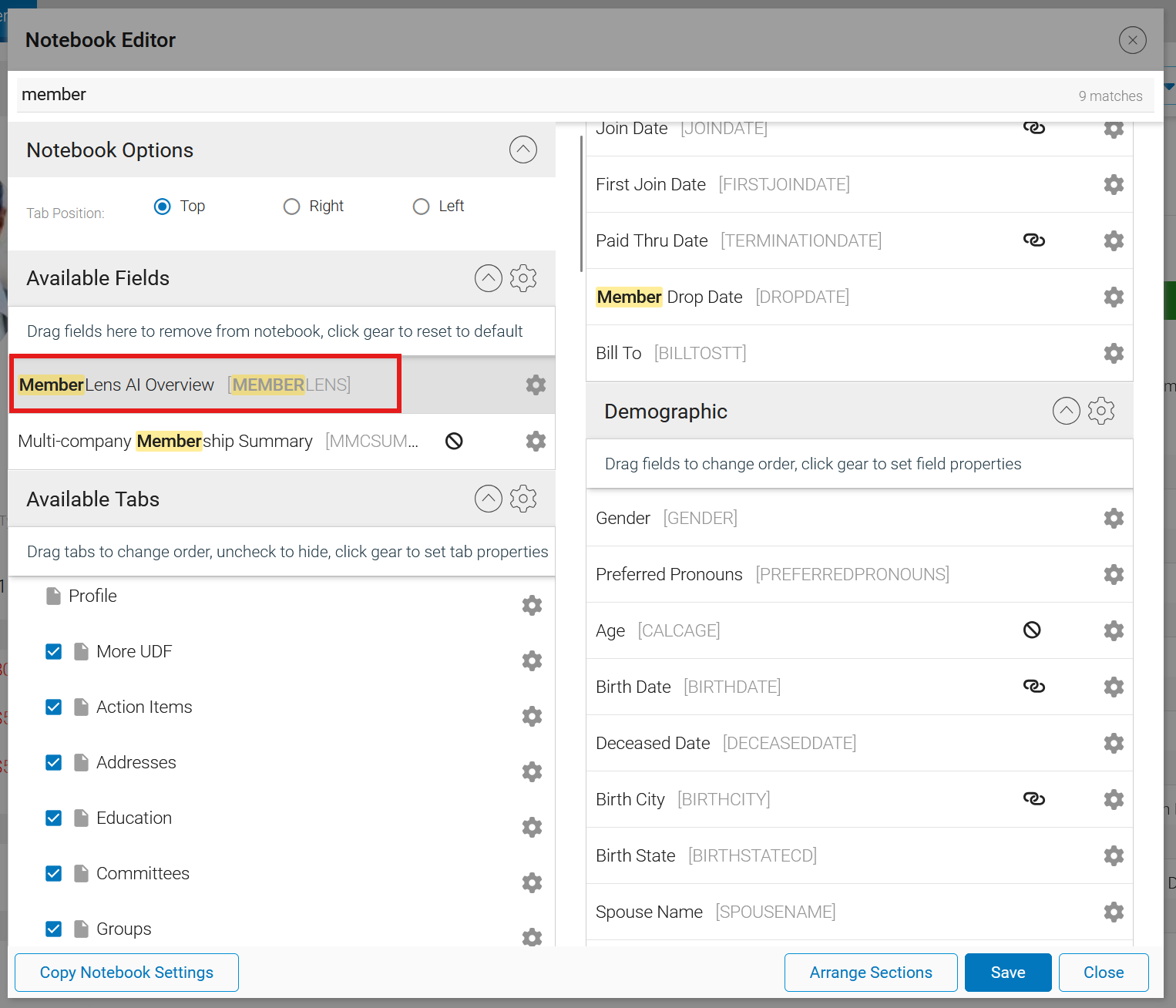Select Top tab position
The image size is (1176, 1008).
click(x=162, y=207)
